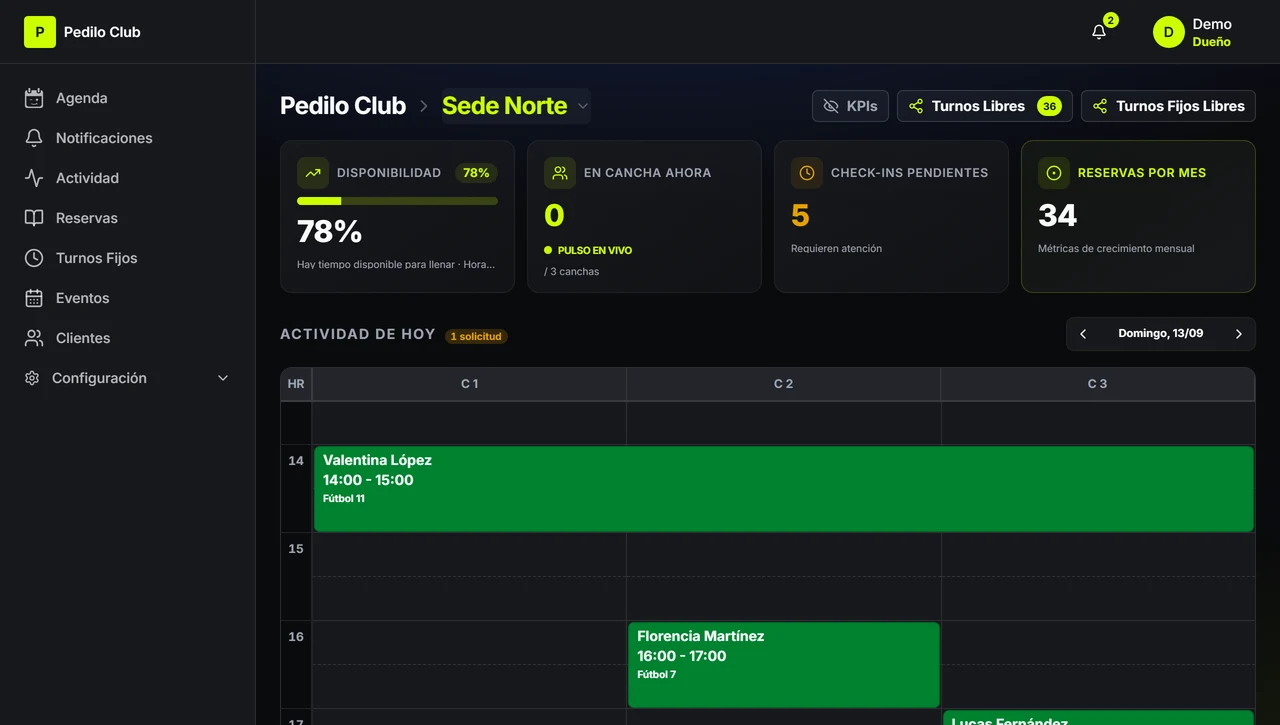Click the Check-ins Pendientes clock icon
This screenshot has height=725, width=1280.
[x=807, y=173]
